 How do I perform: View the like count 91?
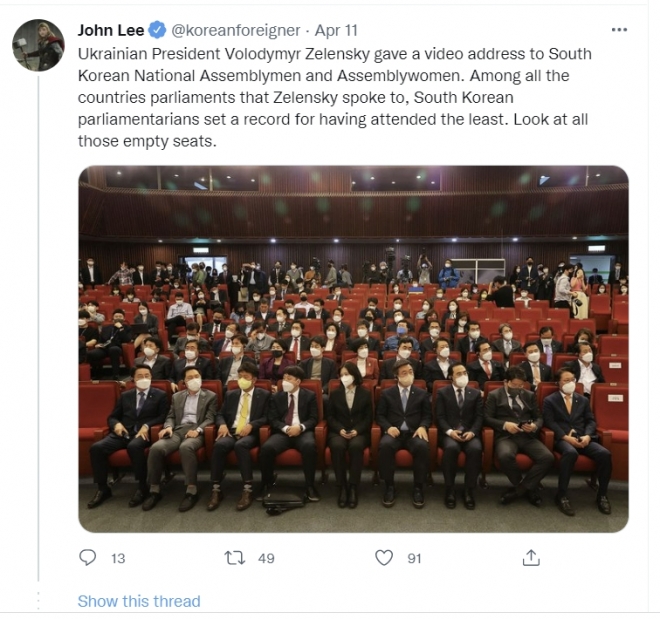coord(415,558)
